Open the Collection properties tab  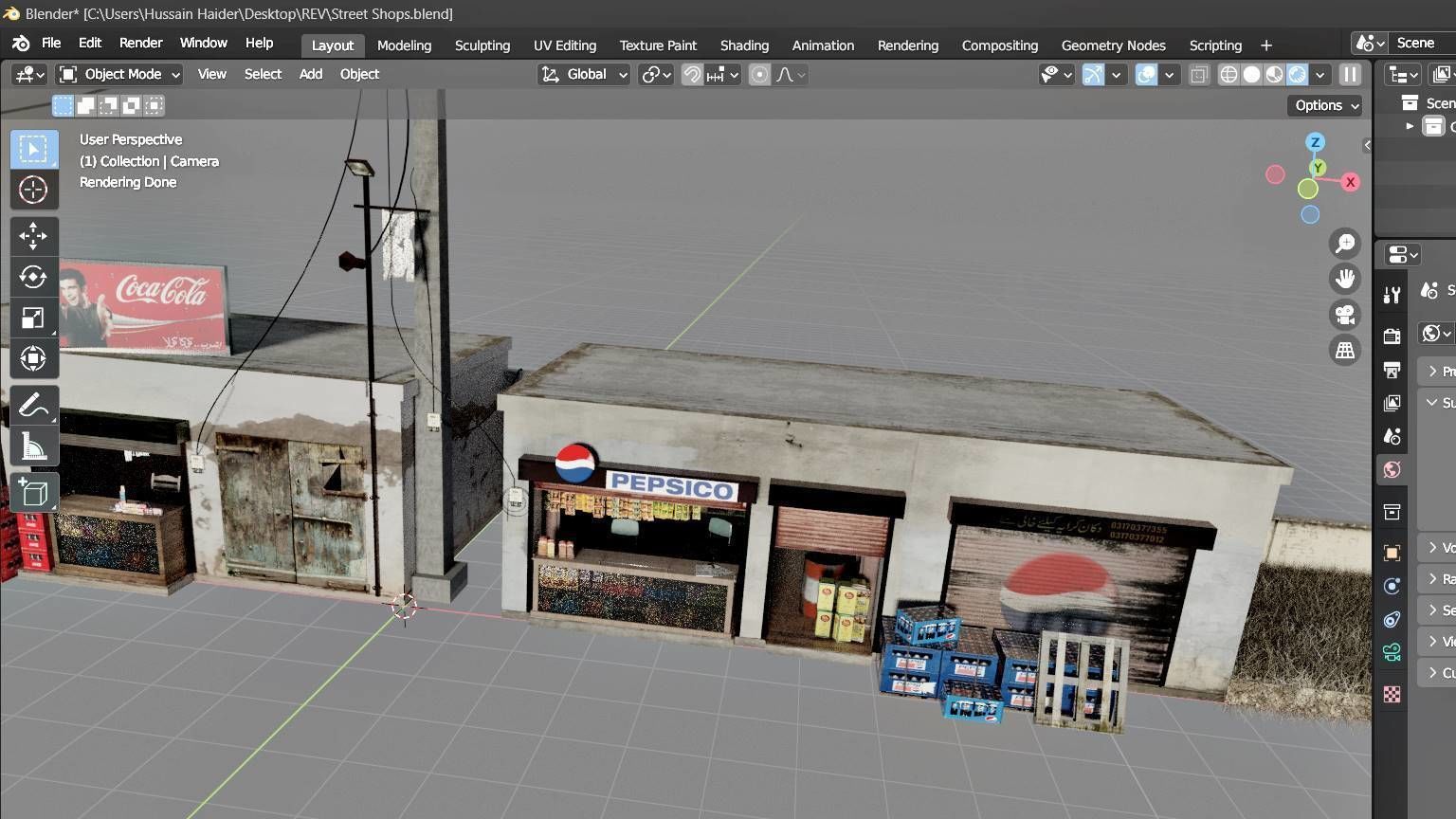pyautogui.click(x=1392, y=512)
